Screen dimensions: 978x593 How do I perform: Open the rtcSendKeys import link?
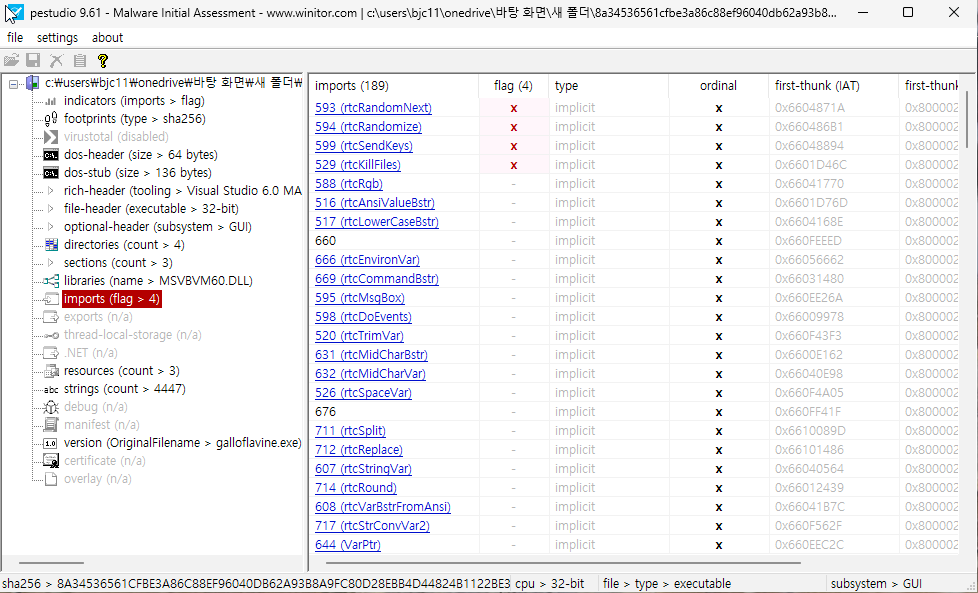(x=363, y=146)
